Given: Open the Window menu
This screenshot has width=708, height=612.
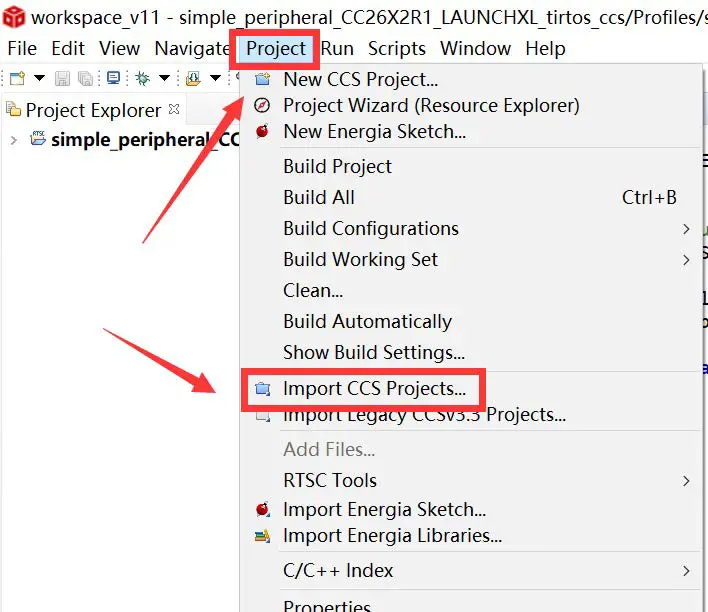Looking at the screenshot, I should click(x=474, y=48).
